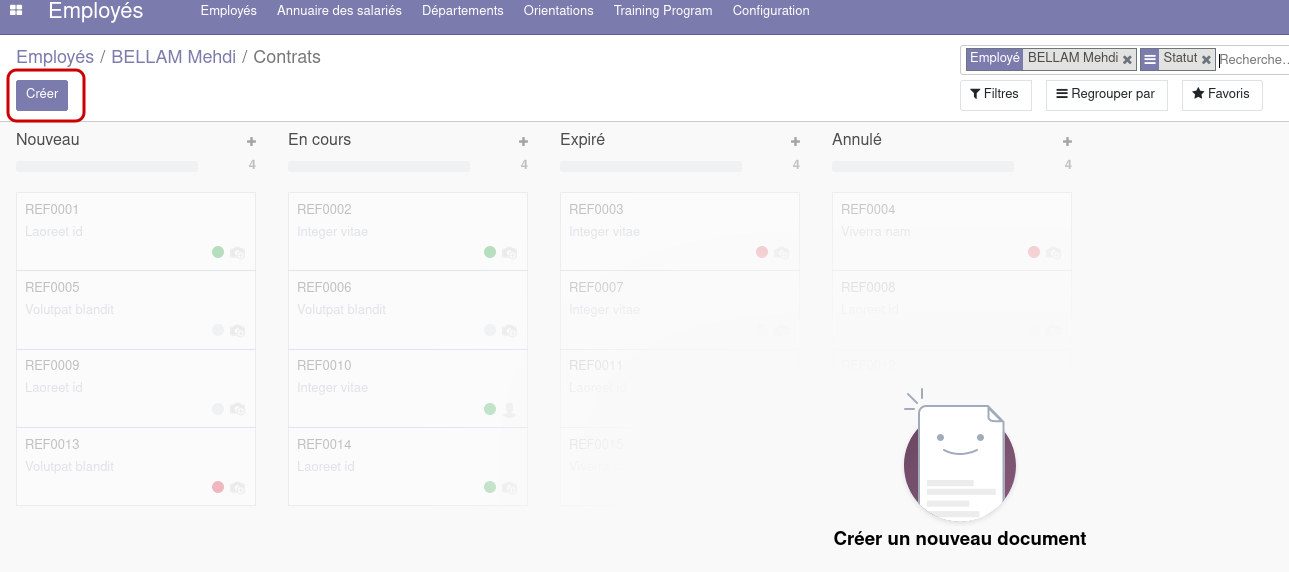
Task: Click the Expiré column title
Action: [583, 140]
